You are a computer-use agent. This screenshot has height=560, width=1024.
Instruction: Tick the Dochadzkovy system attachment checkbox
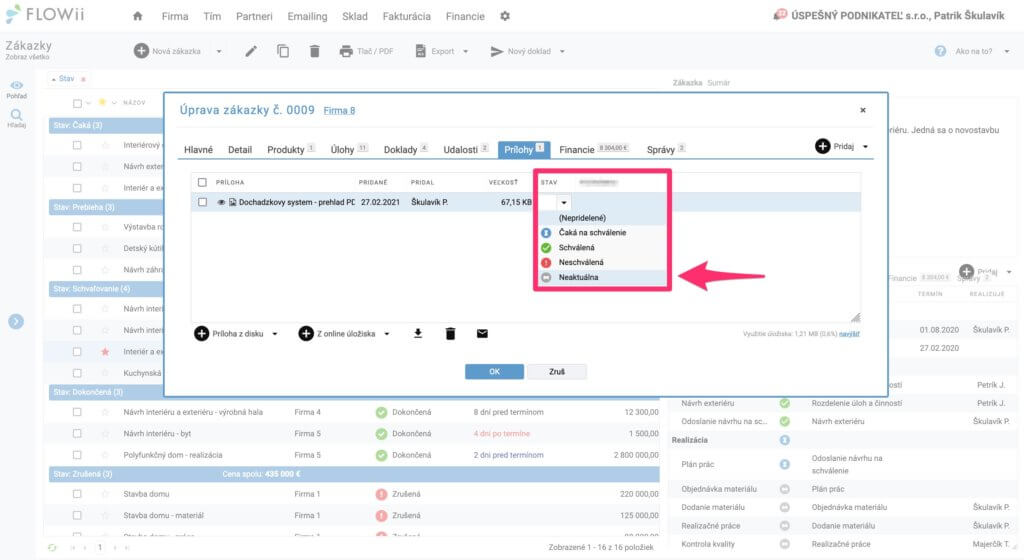[202, 202]
